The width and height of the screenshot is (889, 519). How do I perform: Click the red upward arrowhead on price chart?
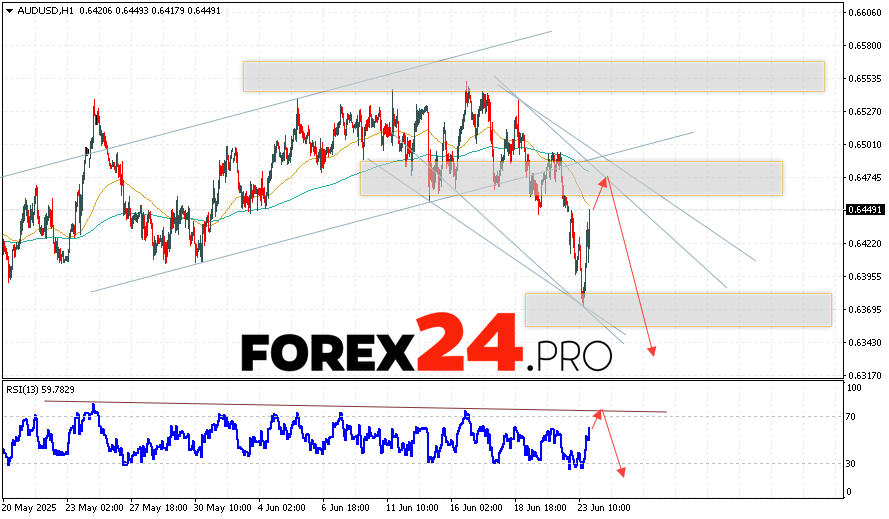[x=606, y=180]
